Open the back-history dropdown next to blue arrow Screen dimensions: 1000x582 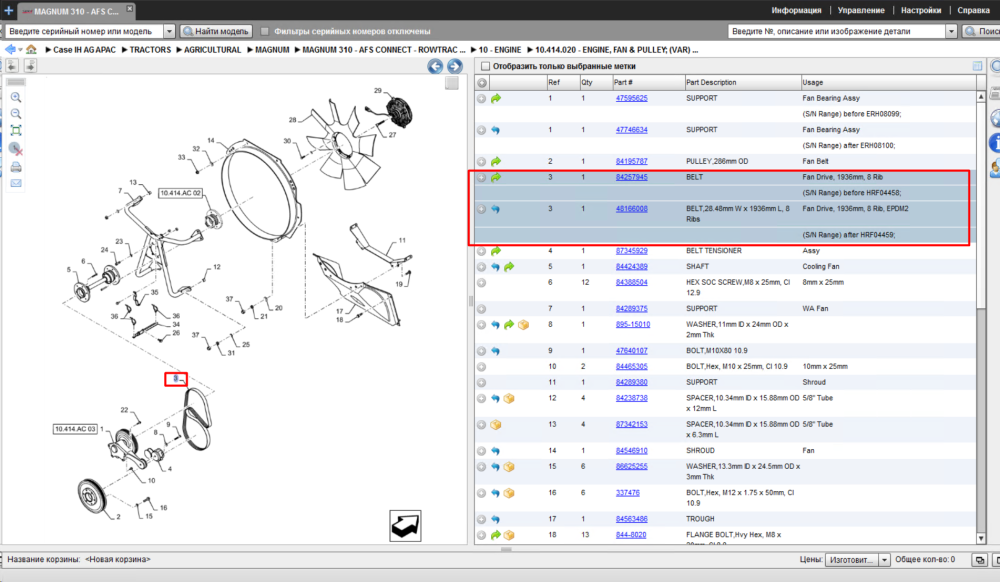coord(20,50)
